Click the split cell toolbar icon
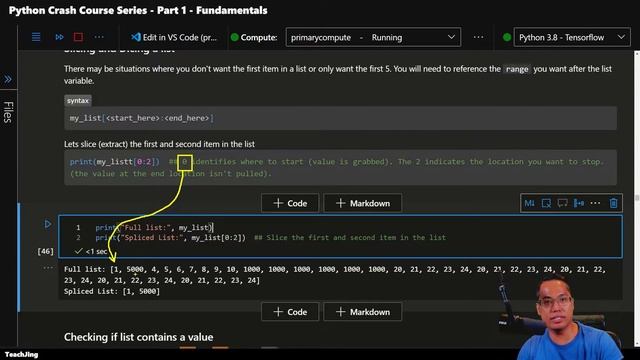Screen dimensions: 640x360 (579, 203)
